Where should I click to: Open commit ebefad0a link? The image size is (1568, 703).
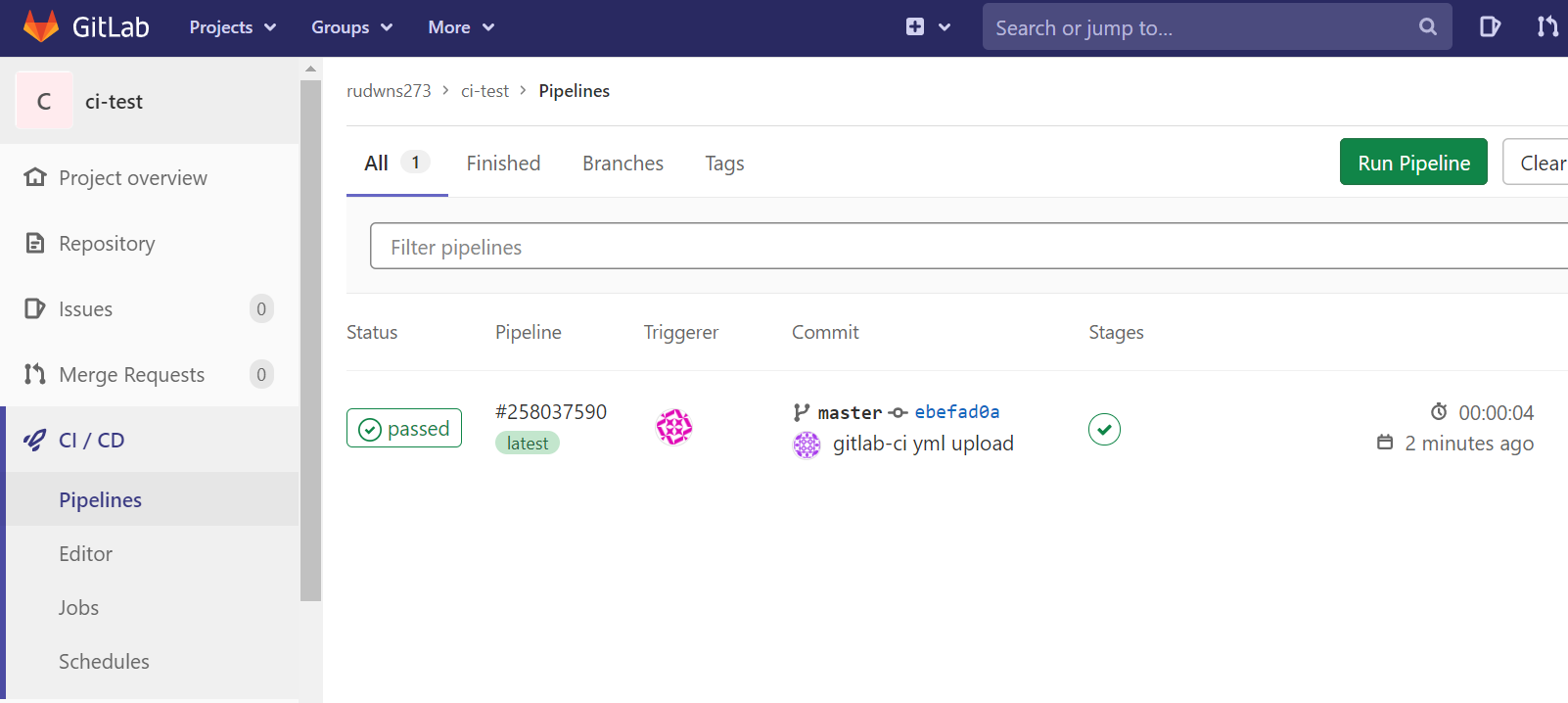tap(957, 412)
